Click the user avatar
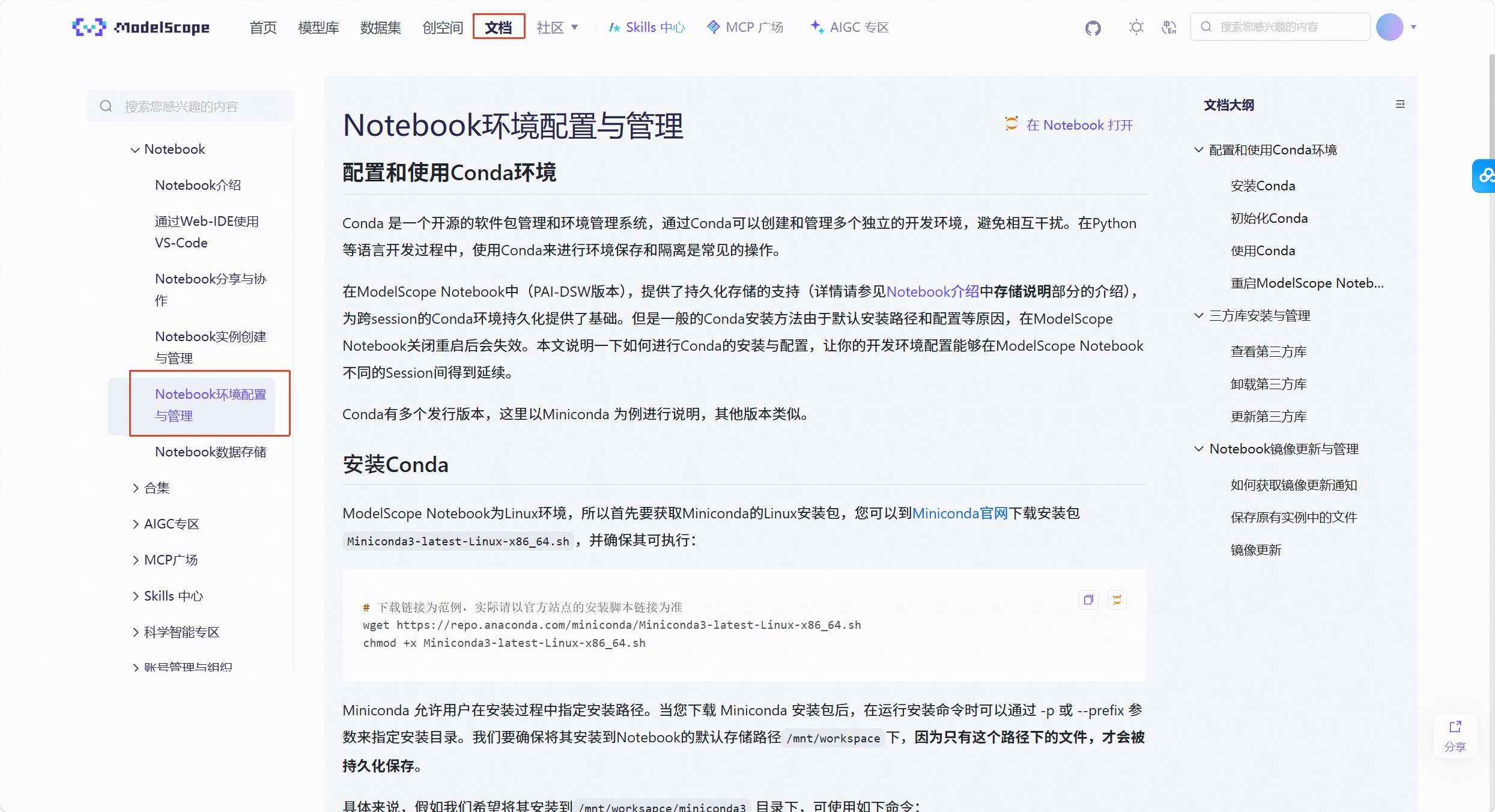This screenshot has width=1495, height=812. coord(1389,27)
